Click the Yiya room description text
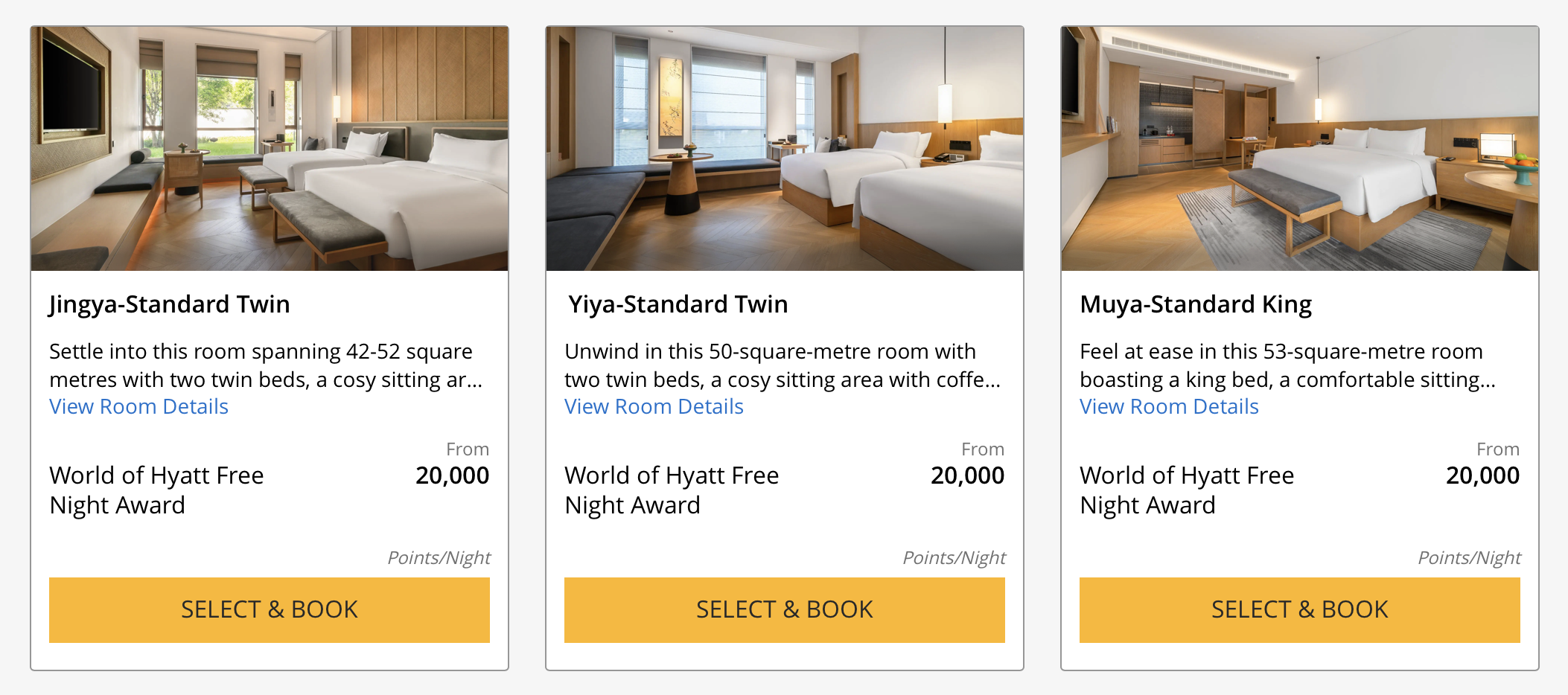Screen dimensions: 1568x695 [x=783, y=365]
